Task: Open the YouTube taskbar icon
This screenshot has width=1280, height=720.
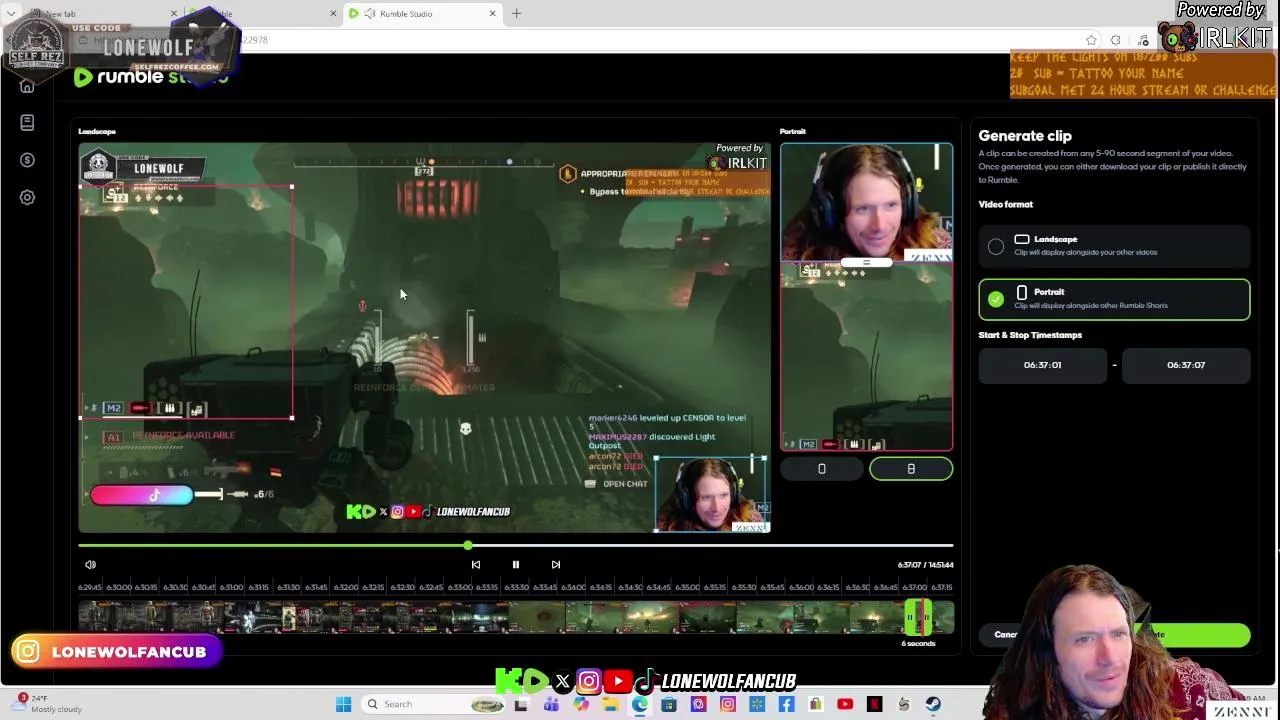Action: coord(845,705)
